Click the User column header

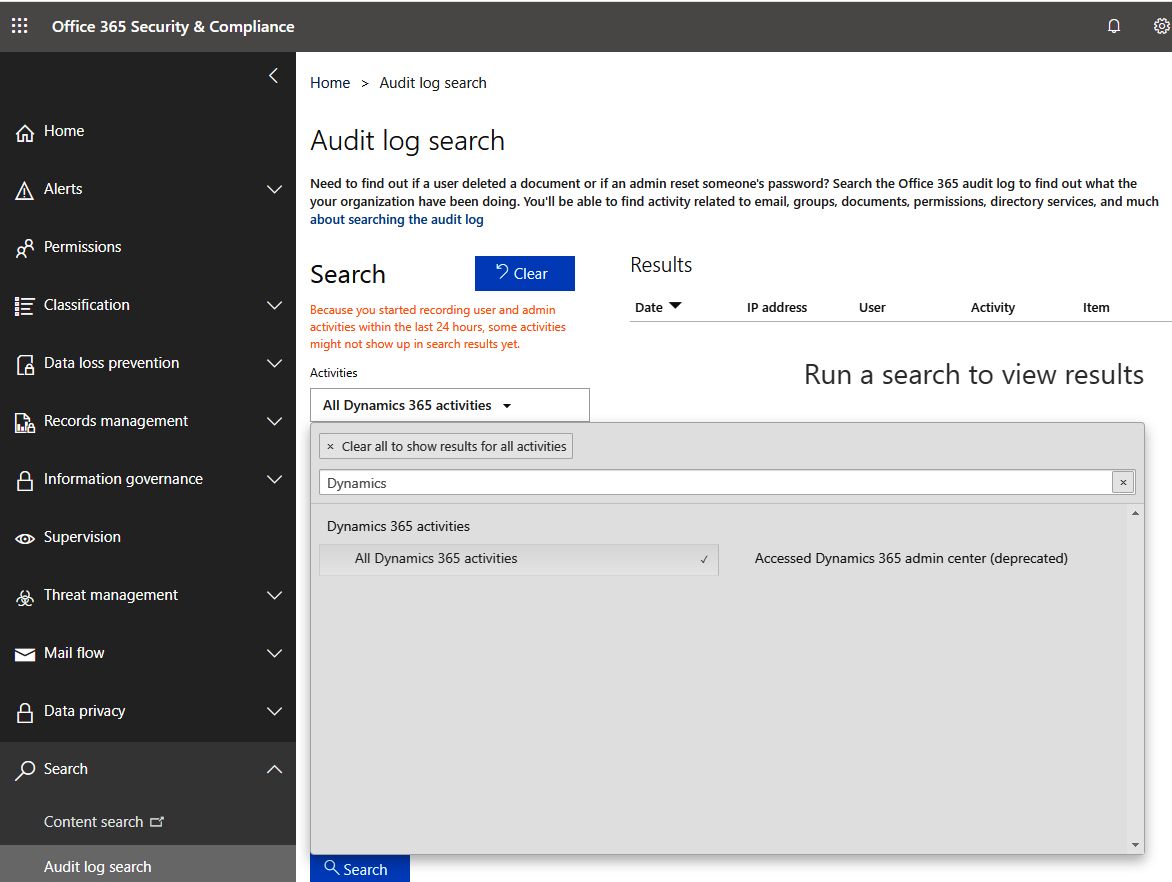pyautogui.click(x=872, y=307)
